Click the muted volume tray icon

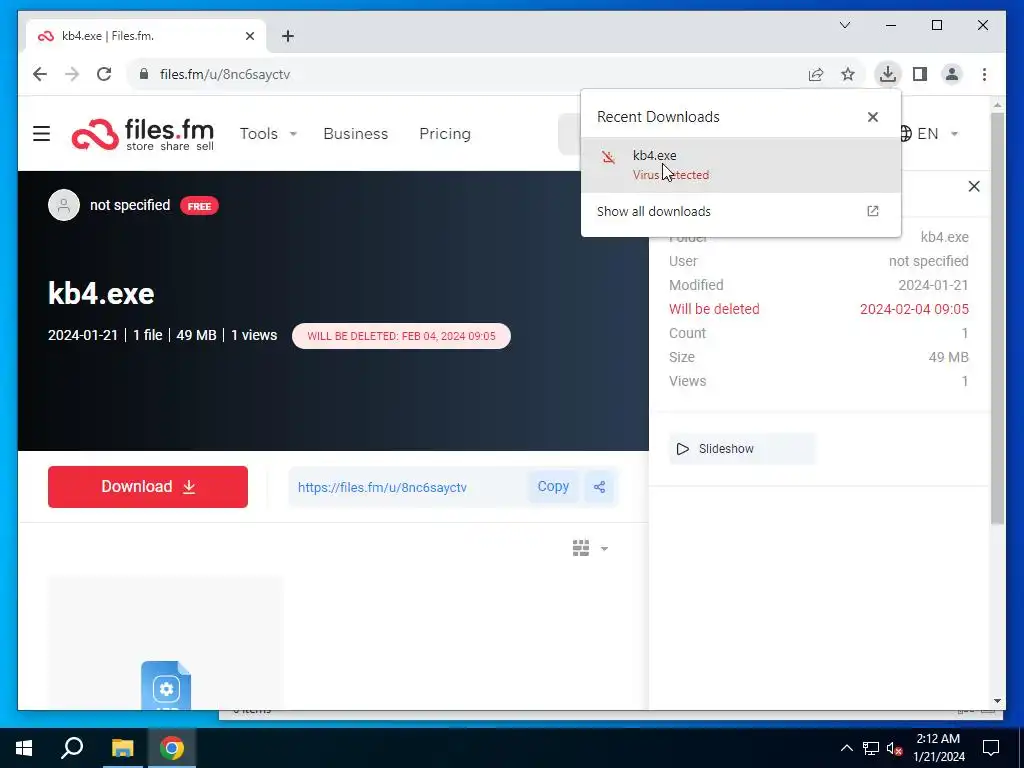point(894,748)
